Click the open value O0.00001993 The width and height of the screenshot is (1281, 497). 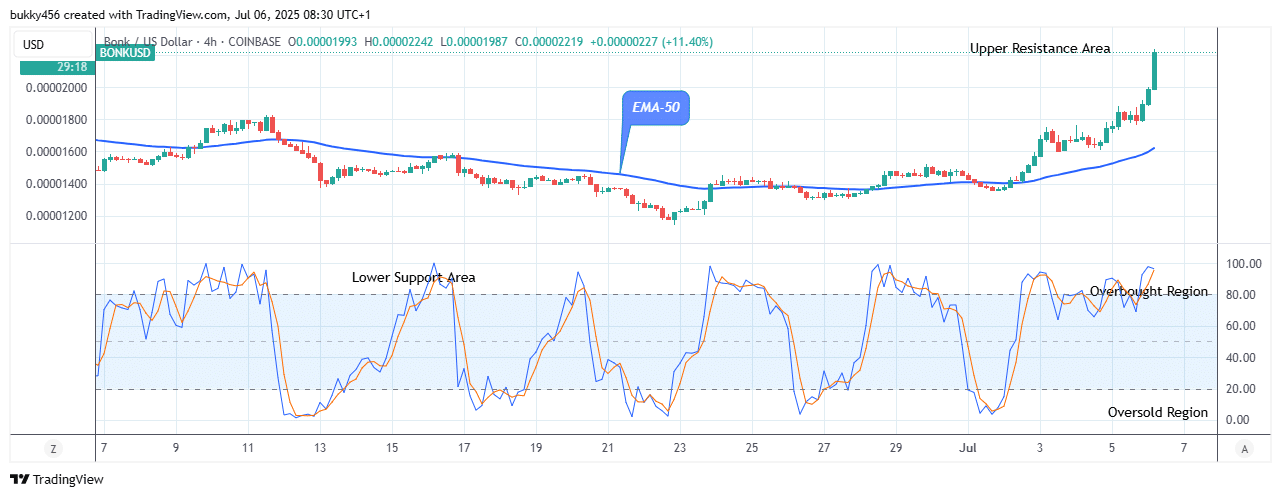(x=325, y=42)
